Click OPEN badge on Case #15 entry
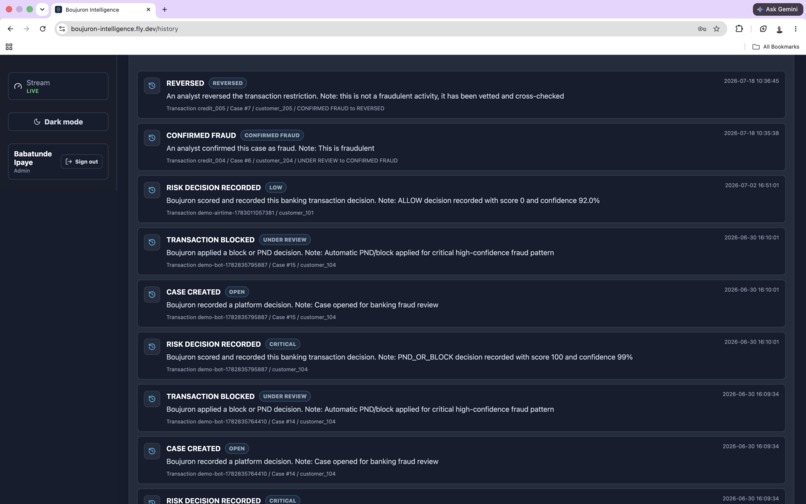This screenshot has height=504, width=806. coord(236,292)
